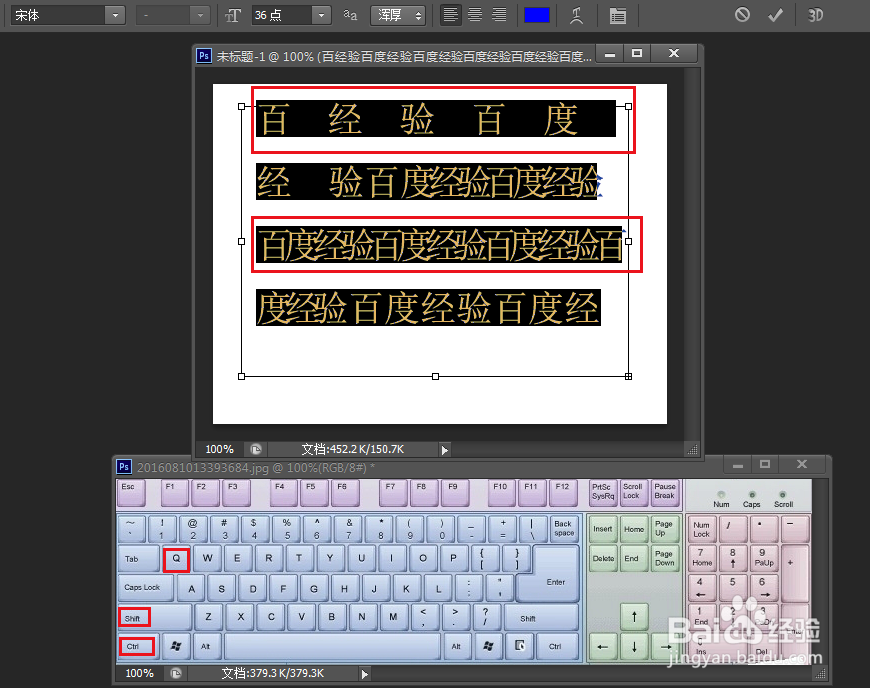The image size is (870, 688).
Task: Click the resize grip of 未标题-1 window
Action: point(692,450)
